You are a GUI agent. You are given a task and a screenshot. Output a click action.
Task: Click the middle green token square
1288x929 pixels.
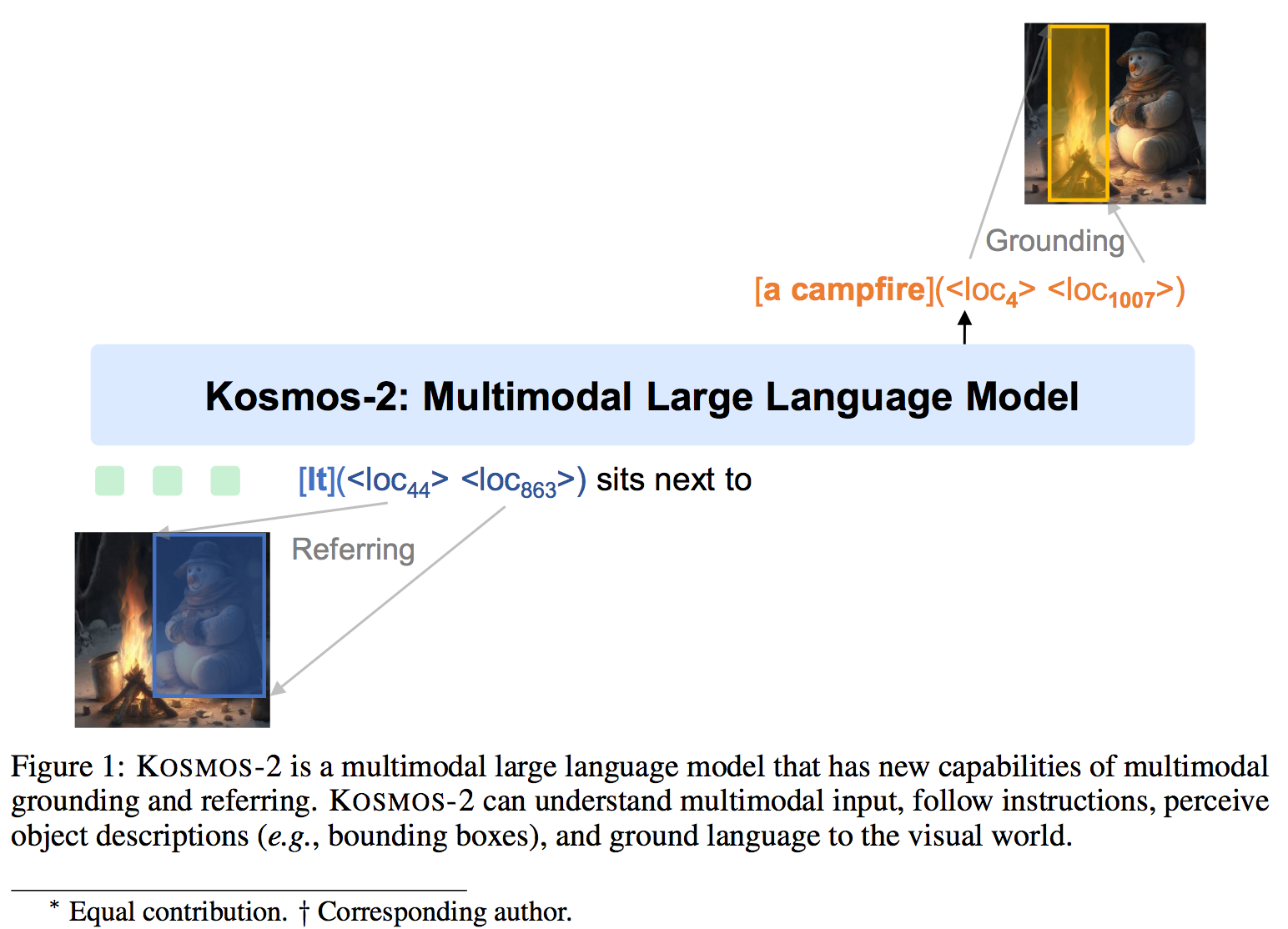(x=168, y=480)
